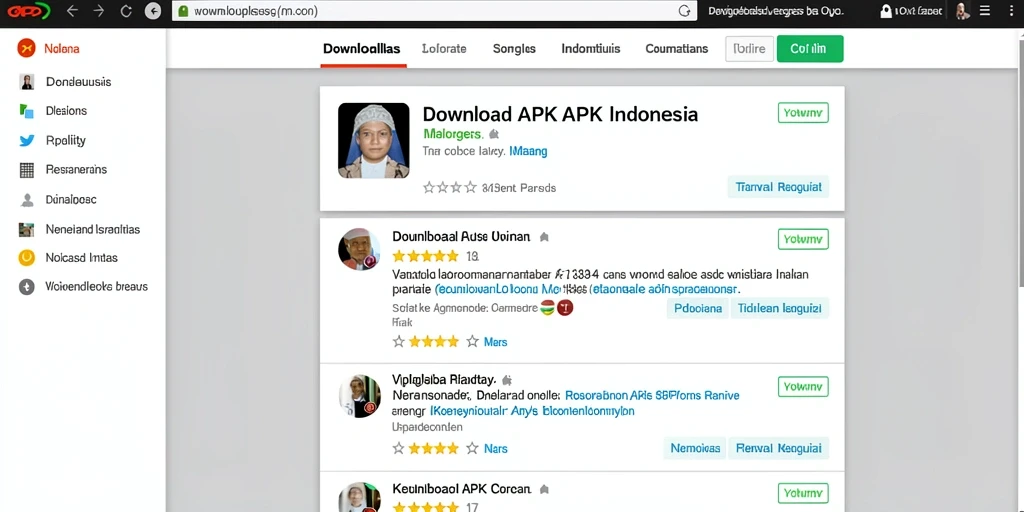Screen dimensions: 1024x512
Task: Click the lock icon in the top bar
Action: coord(886,11)
